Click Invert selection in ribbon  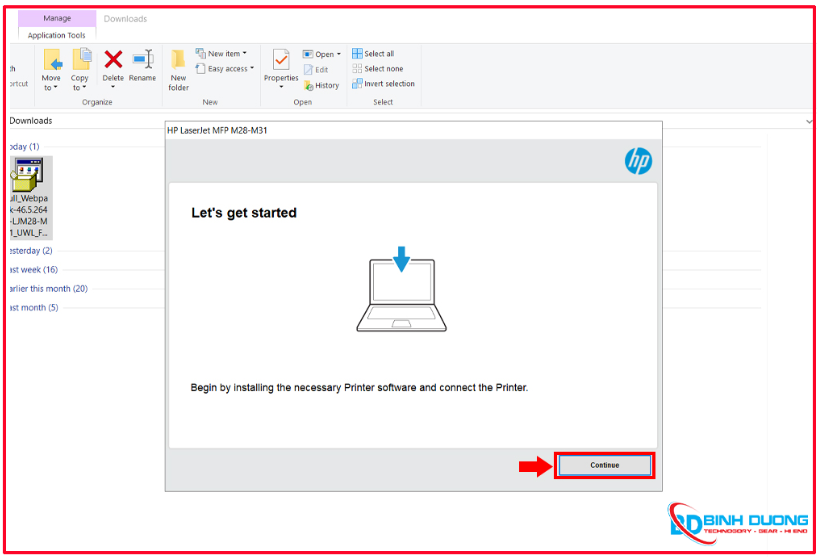click(383, 84)
